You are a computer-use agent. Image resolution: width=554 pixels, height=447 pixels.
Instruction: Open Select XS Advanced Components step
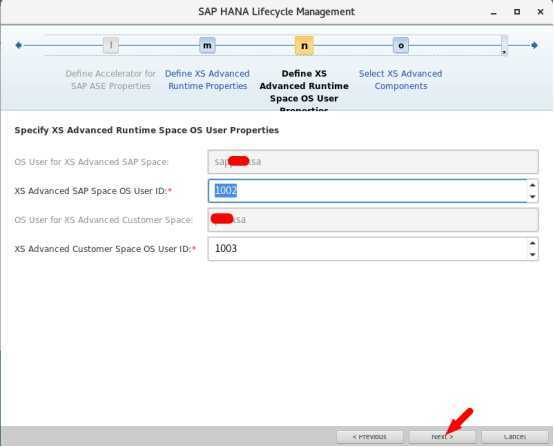(x=401, y=80)
